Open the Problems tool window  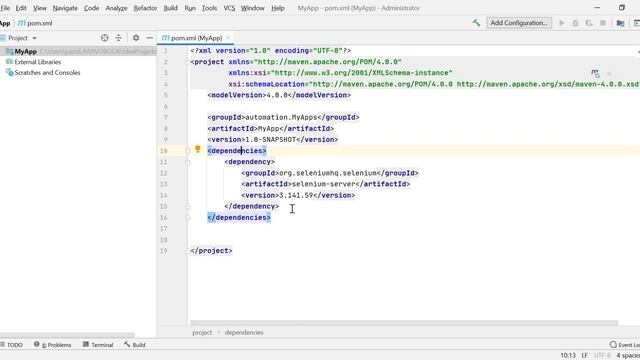click(53, 345)
